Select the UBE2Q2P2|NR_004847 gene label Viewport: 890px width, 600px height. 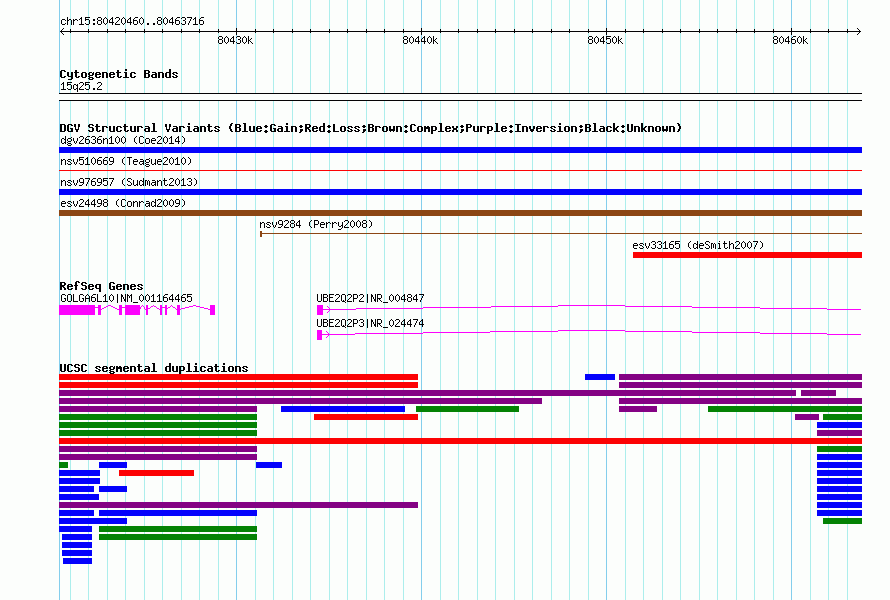pyautogui.click(x=370, y=298)
